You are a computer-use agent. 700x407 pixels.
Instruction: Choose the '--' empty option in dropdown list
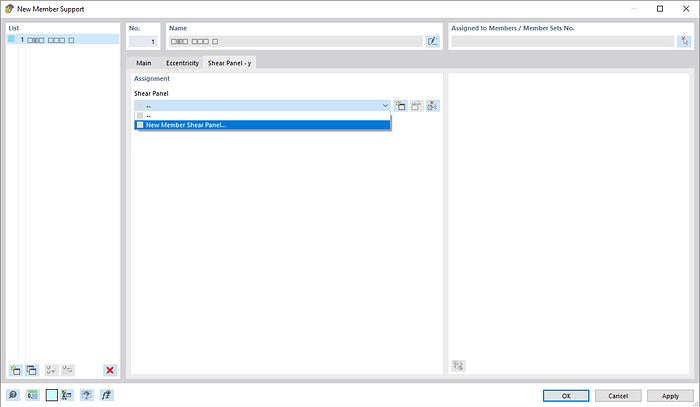149,116
